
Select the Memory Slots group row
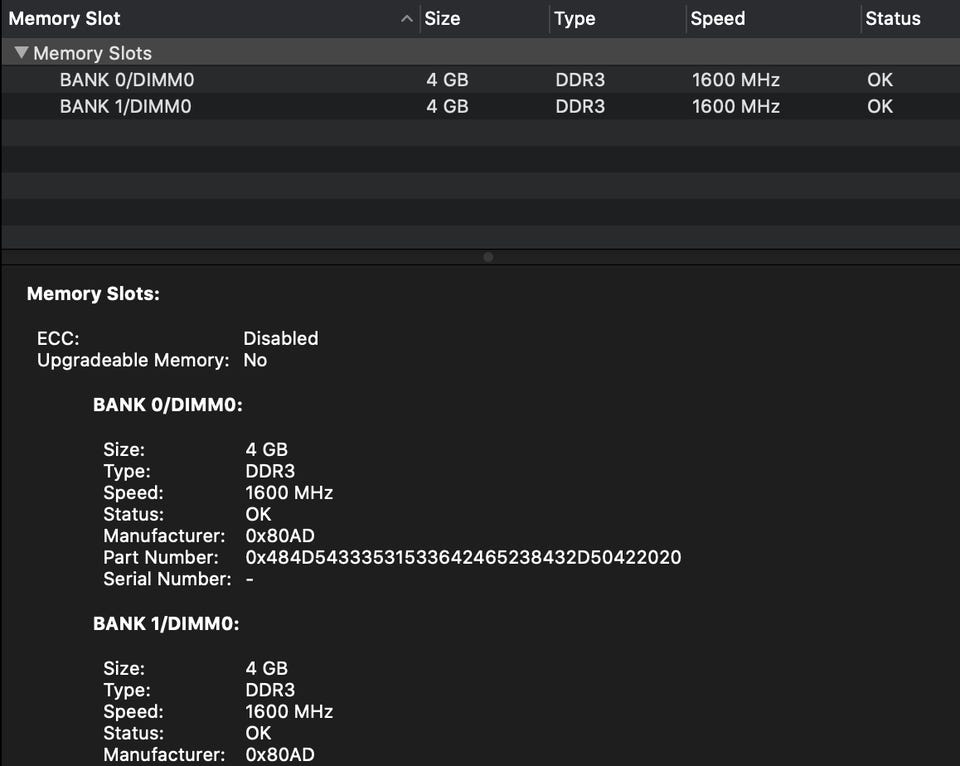(92, 53)
